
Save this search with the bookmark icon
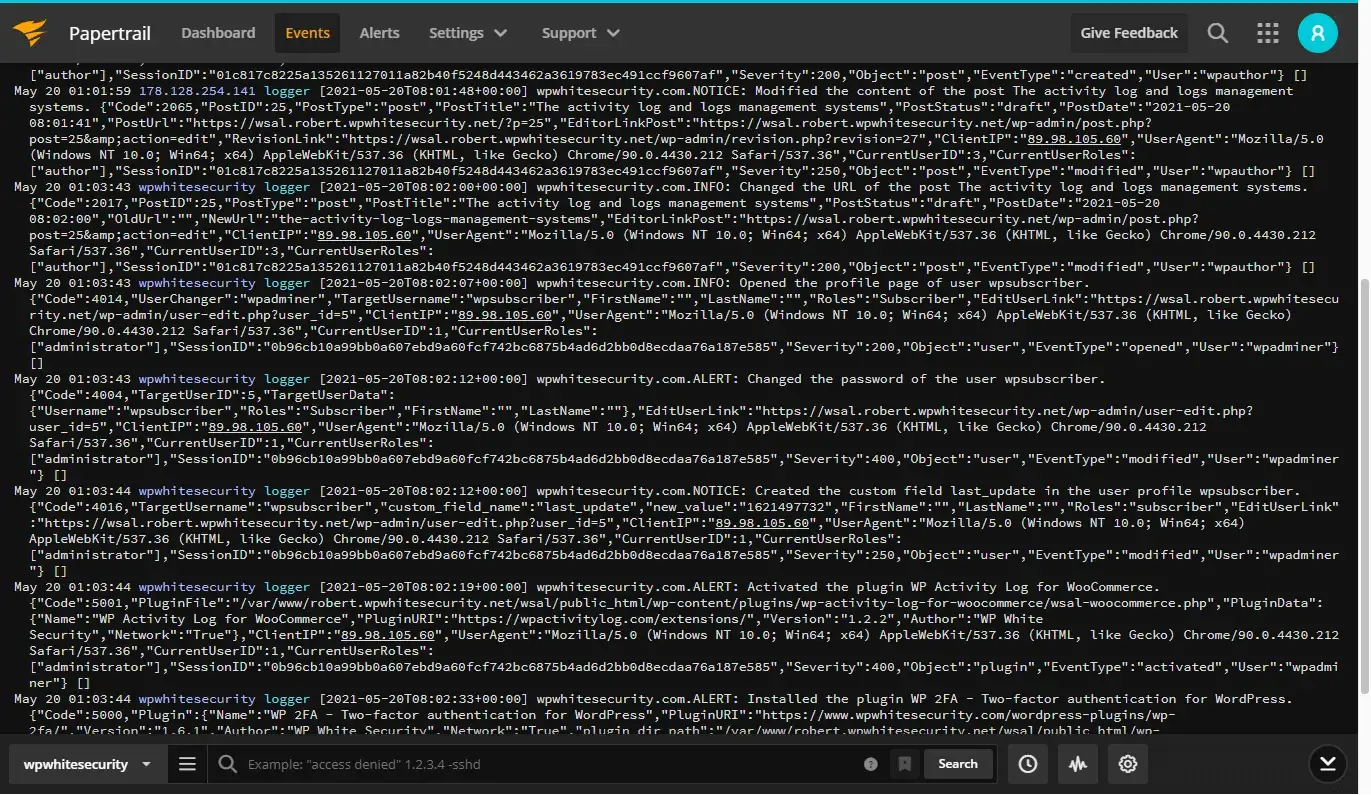pyautogui.click(x=904, y=764)
